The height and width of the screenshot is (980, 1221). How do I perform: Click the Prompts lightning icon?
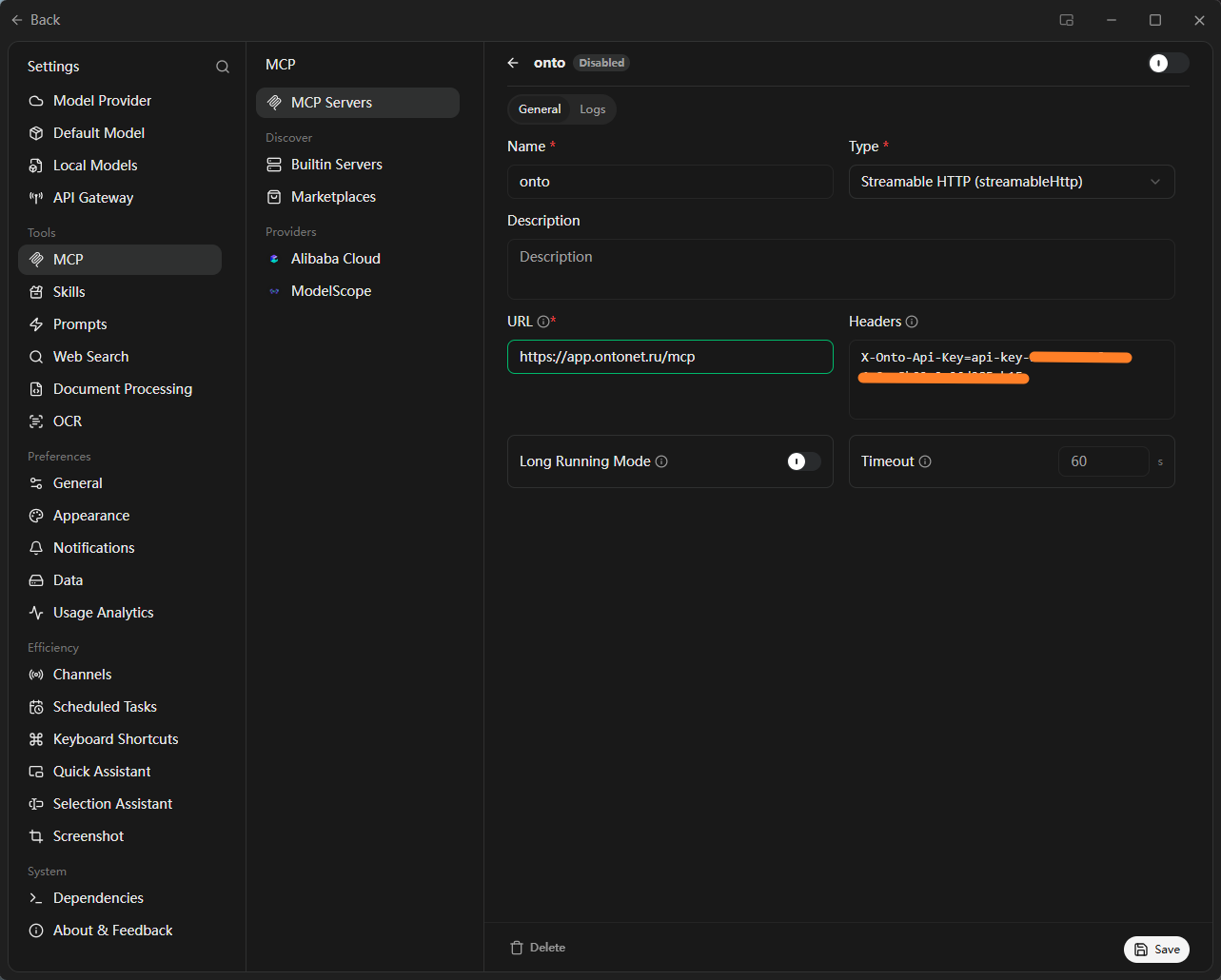pos(36,324)
